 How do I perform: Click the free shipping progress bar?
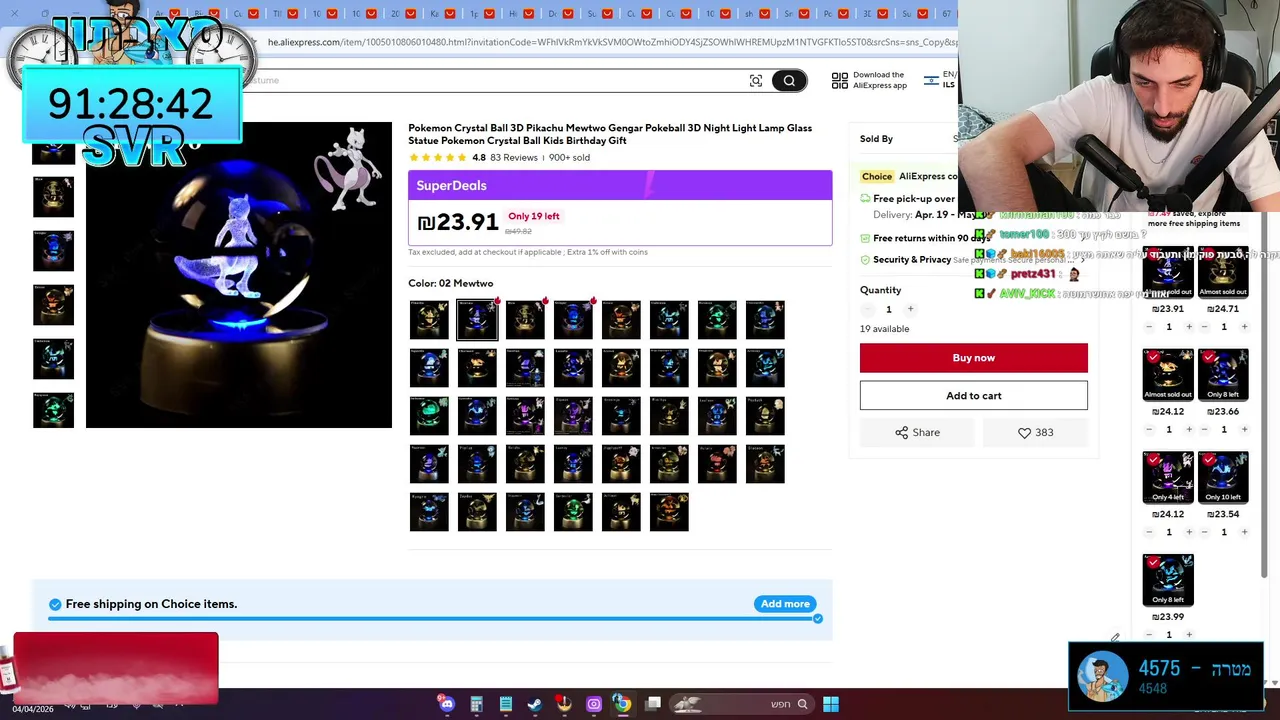tap(433, 619)
